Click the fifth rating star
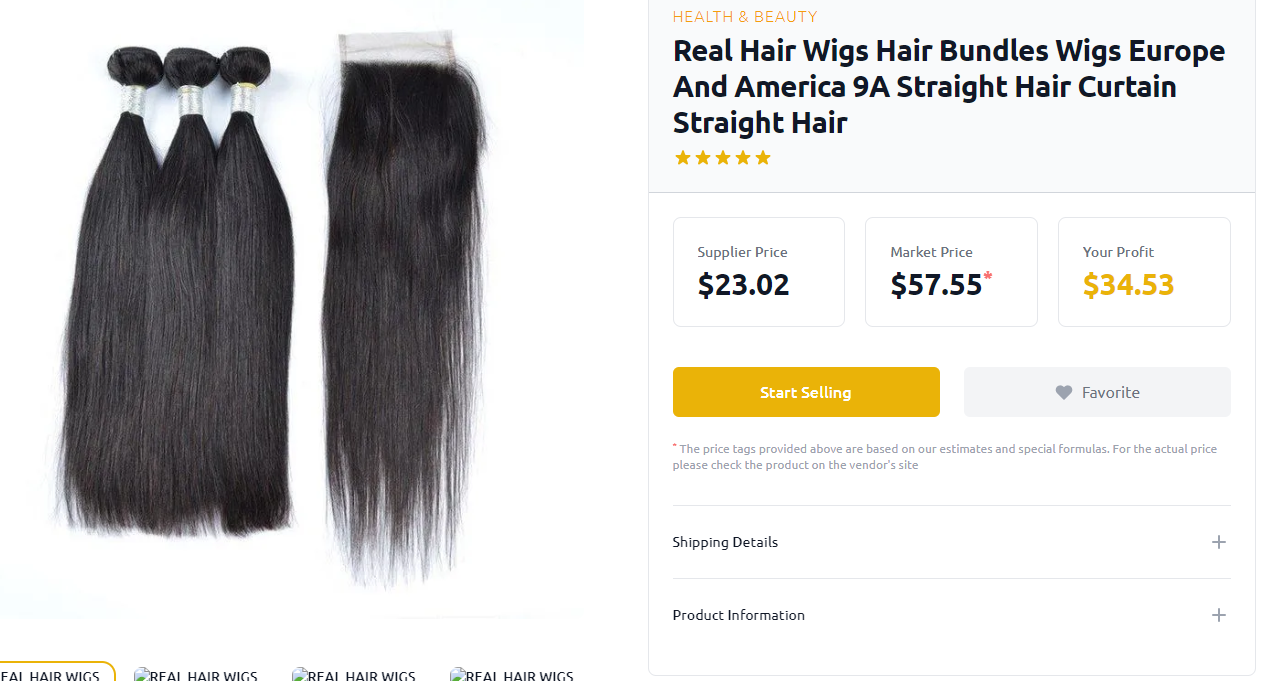 click(763, 157)
